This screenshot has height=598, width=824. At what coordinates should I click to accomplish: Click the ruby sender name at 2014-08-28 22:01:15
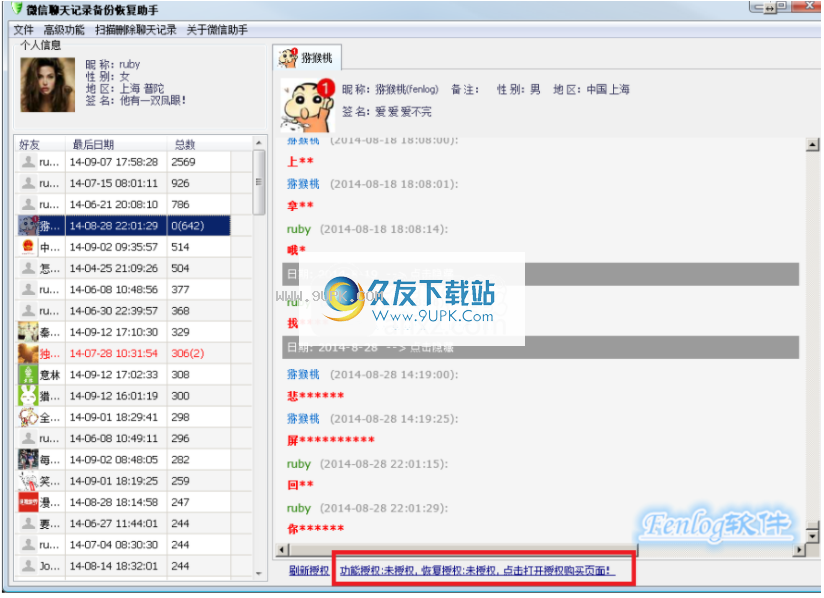[x=299, y=464]
